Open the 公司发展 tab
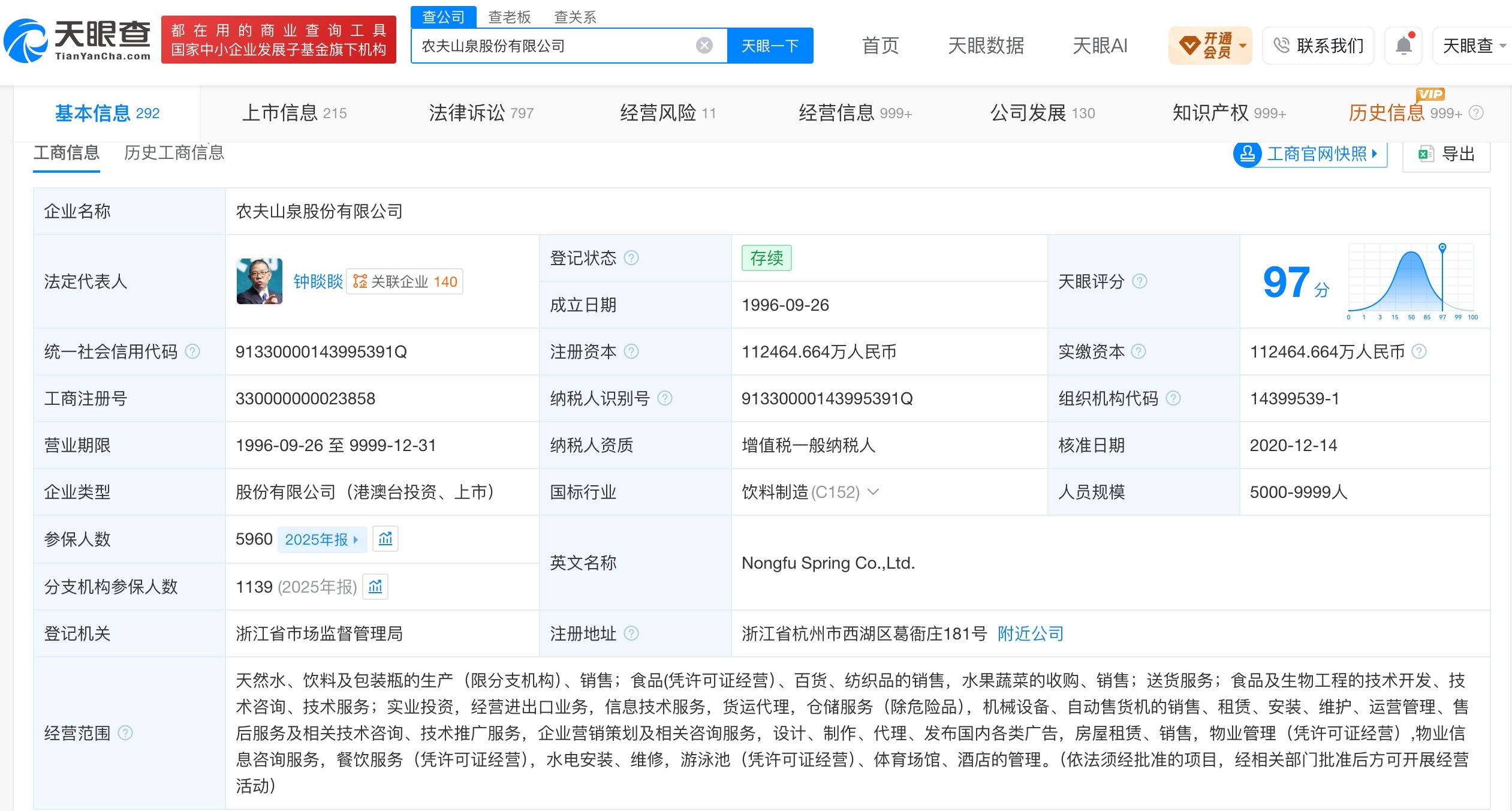1512x811 pixels. (x=1043, y=113)
